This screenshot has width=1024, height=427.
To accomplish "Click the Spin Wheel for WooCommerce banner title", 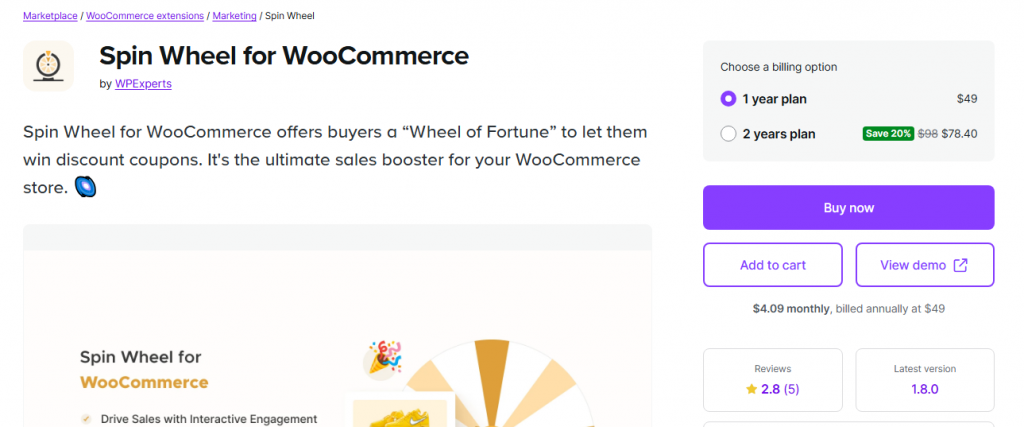I will [x=144, y=369].
